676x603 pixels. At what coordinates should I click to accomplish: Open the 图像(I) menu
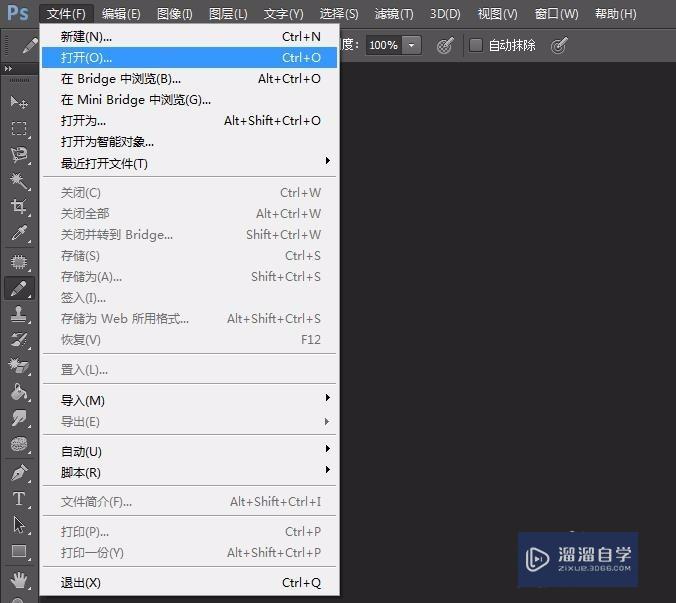(x=175, y=14)
